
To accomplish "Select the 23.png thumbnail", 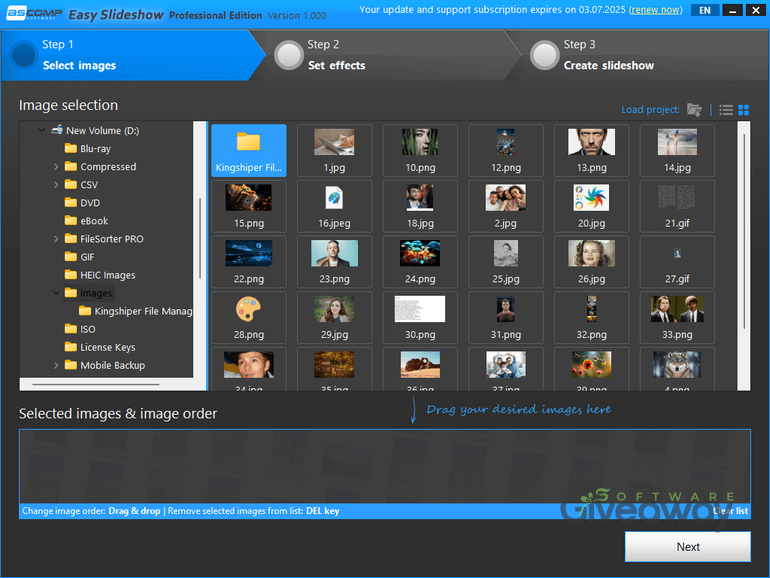I will tap(334, 262).
